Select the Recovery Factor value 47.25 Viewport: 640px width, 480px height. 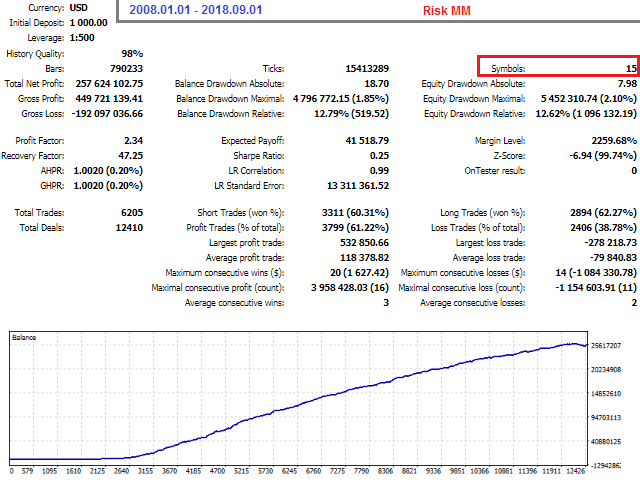click(129, 156)
